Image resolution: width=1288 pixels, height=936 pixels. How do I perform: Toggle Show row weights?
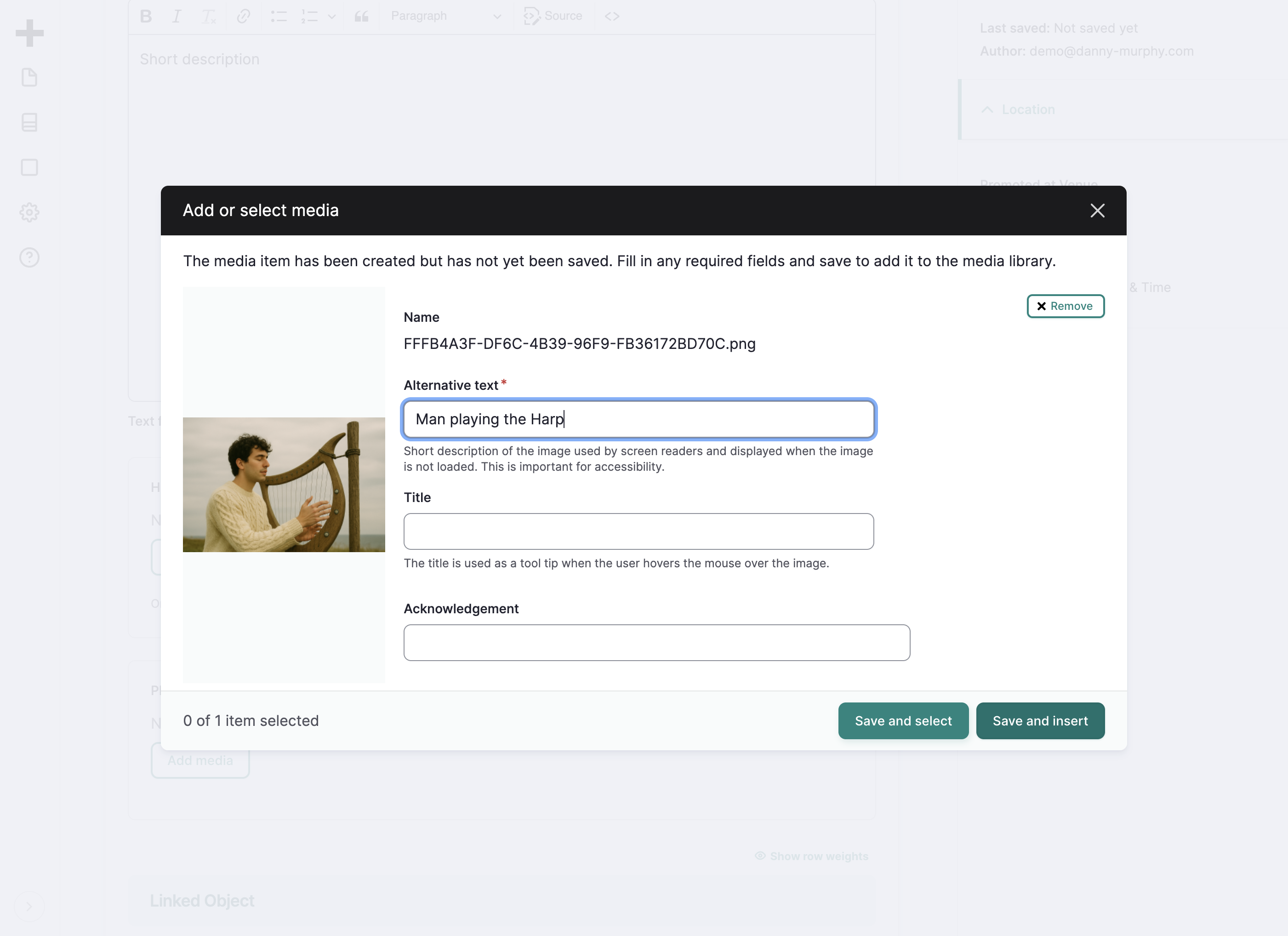811,856
